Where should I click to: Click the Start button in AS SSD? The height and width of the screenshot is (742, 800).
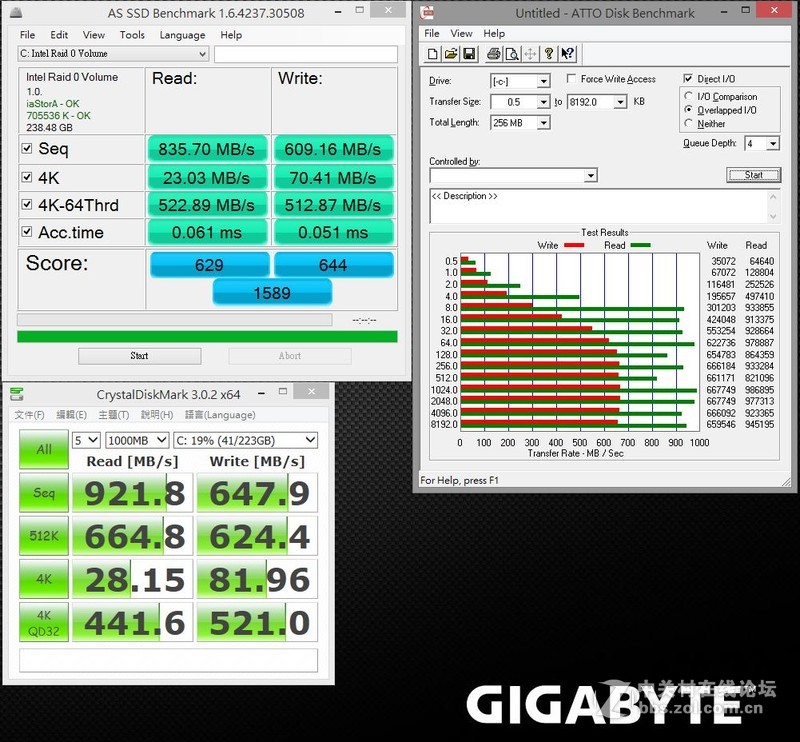139,356
